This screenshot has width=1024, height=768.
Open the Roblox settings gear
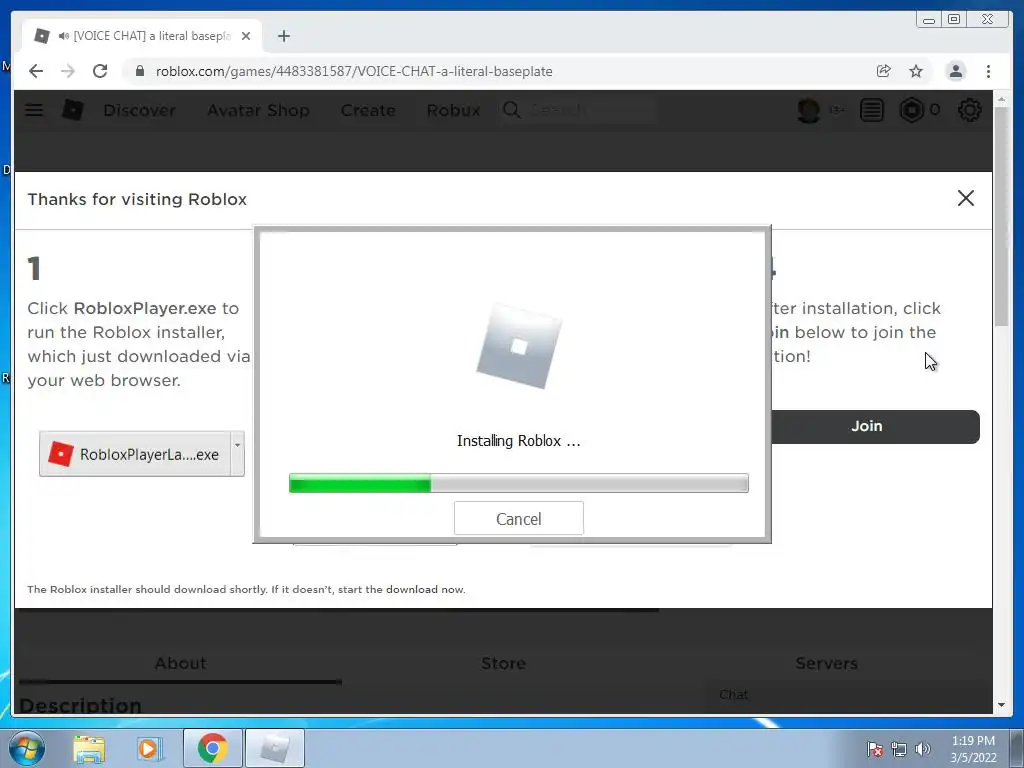(969, 110)
